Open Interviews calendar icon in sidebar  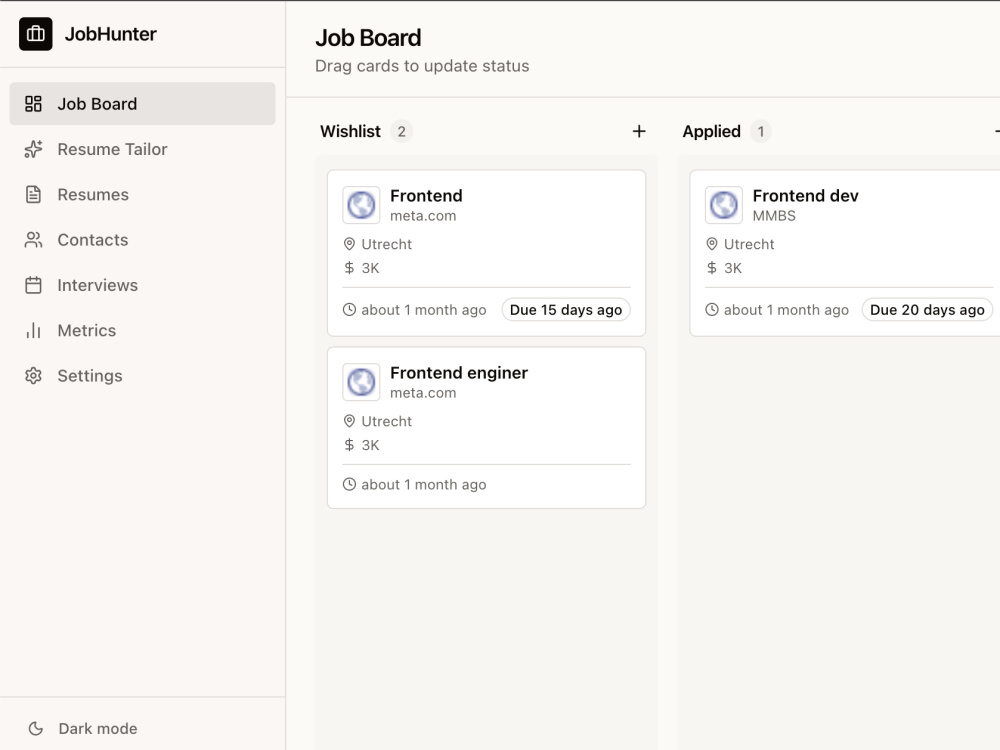coord(33,285)
